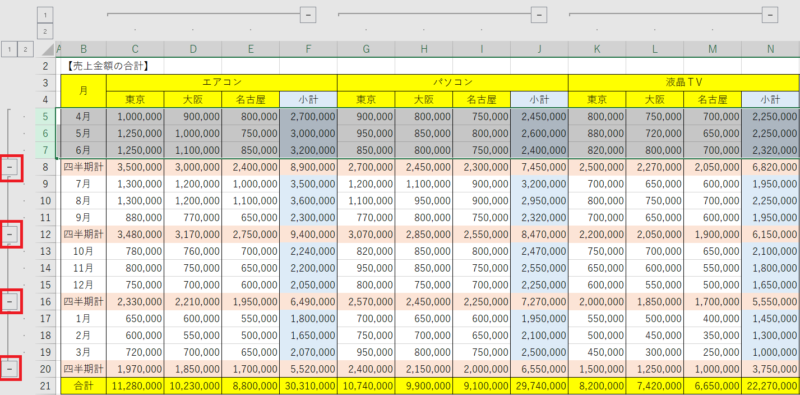
Task: Click the Select All corner triangle of the sheet
Action: pyautogui.click(x=47, y=50)
